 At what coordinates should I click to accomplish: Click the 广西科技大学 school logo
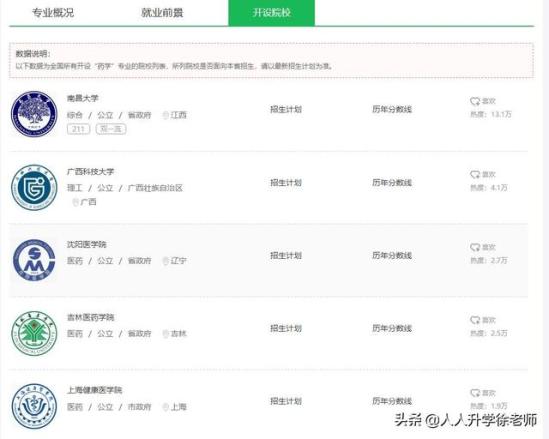[34, 187]
